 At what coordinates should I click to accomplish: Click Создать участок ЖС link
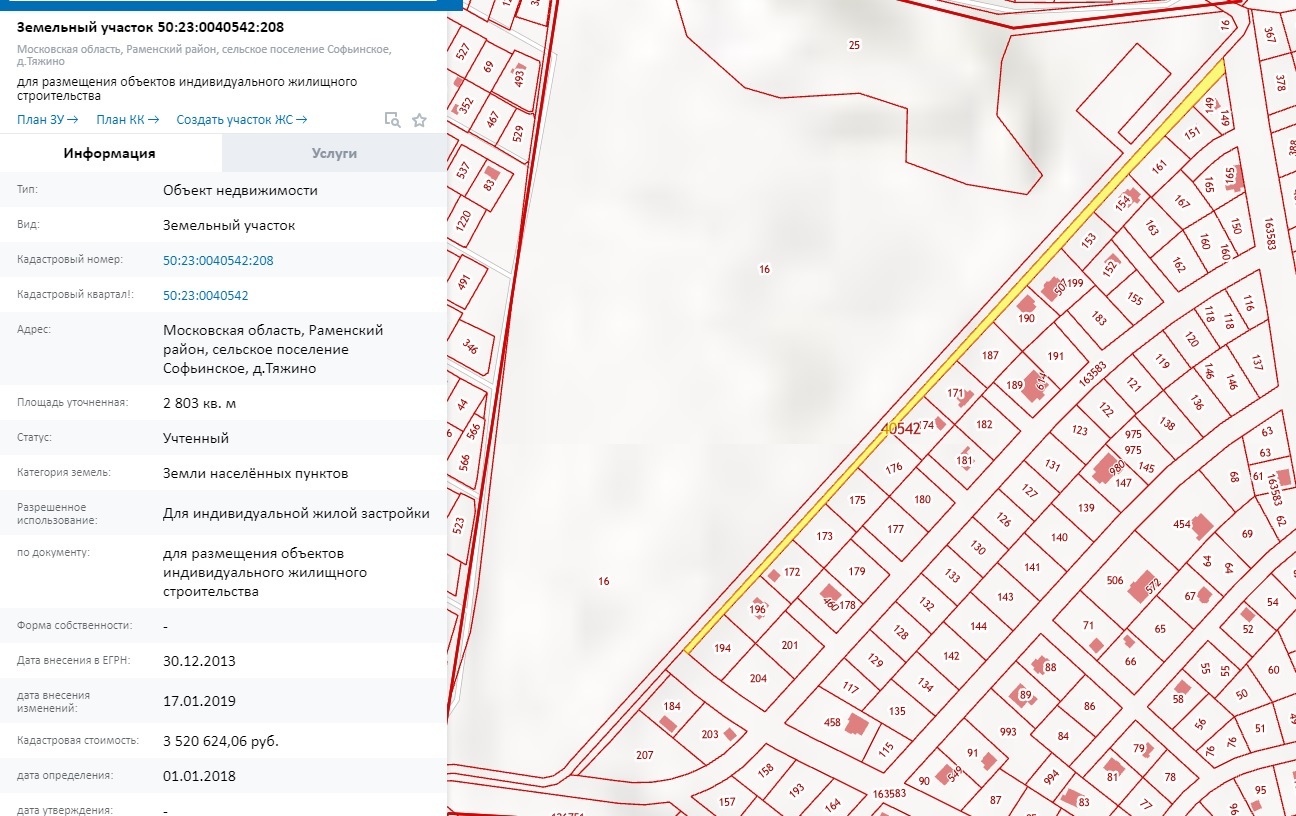(241, 120)
